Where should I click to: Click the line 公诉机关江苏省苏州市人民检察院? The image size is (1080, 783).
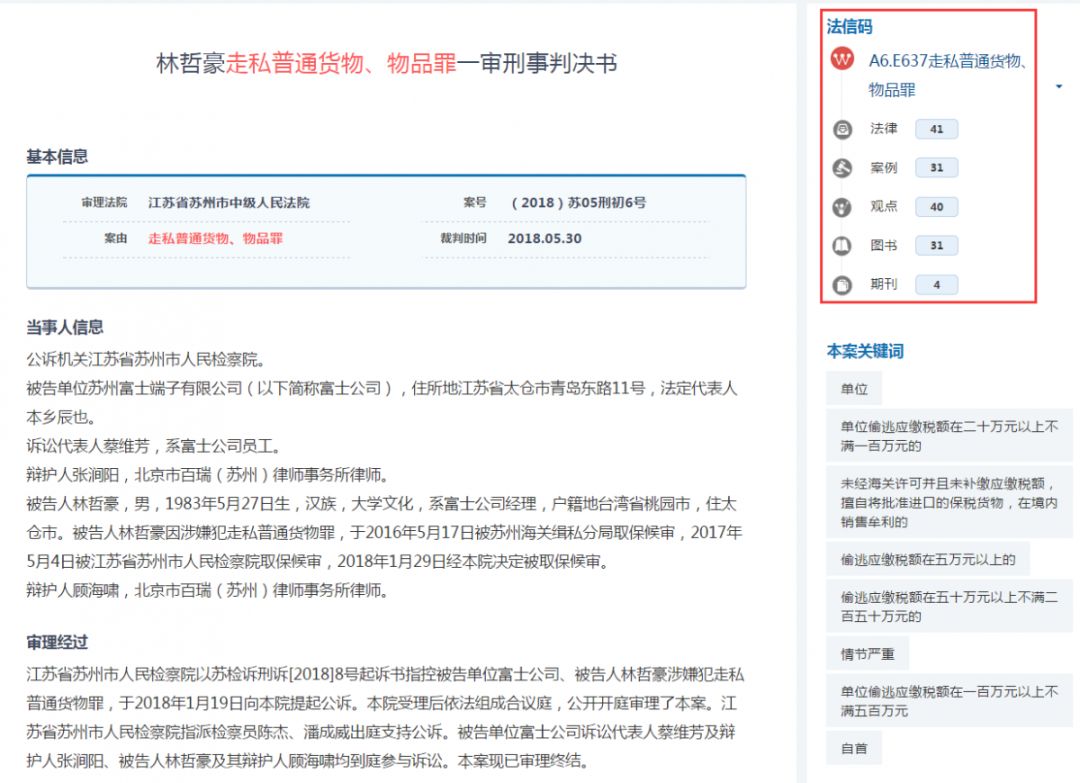(x=146, y=359)
